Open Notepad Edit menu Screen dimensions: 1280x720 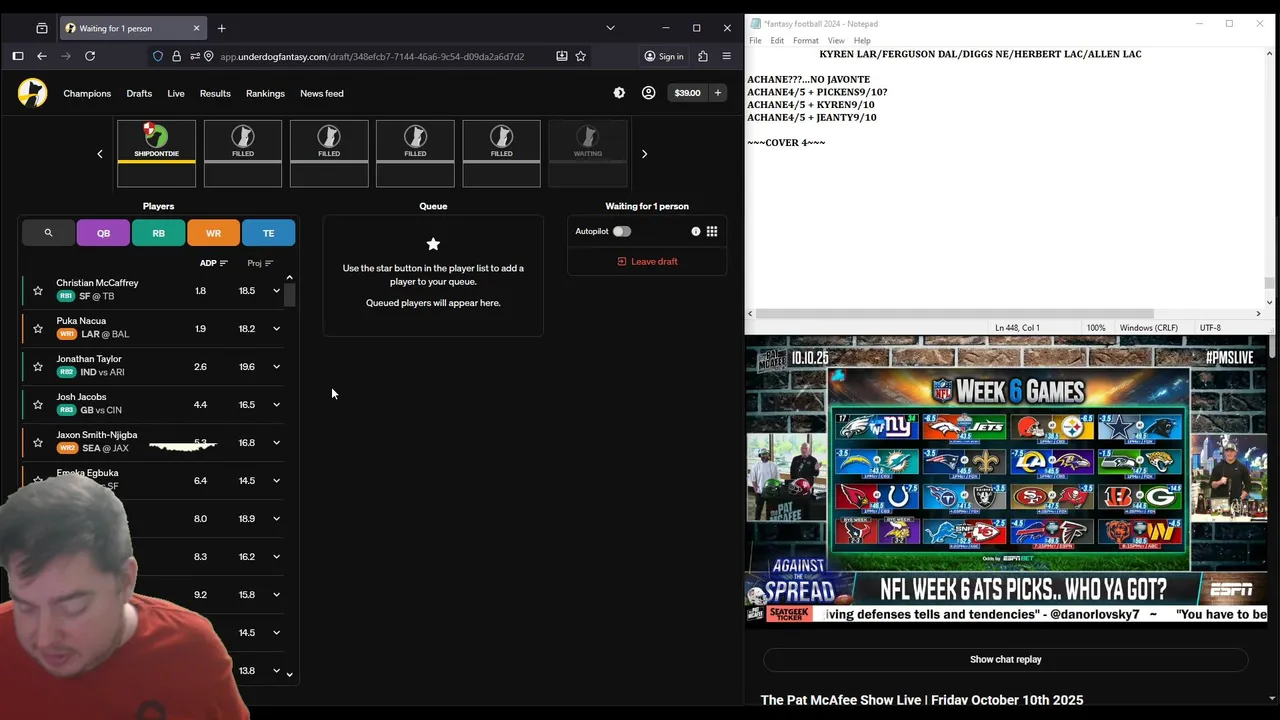[x=777, y=41]
